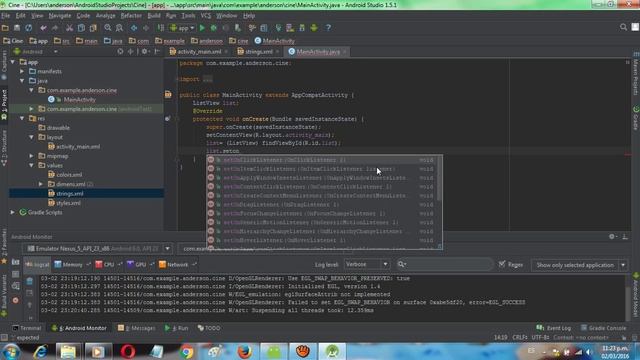
Task: Switch to strings.xml editor tab
Action: pyautogui.click(x=258, y=52)
